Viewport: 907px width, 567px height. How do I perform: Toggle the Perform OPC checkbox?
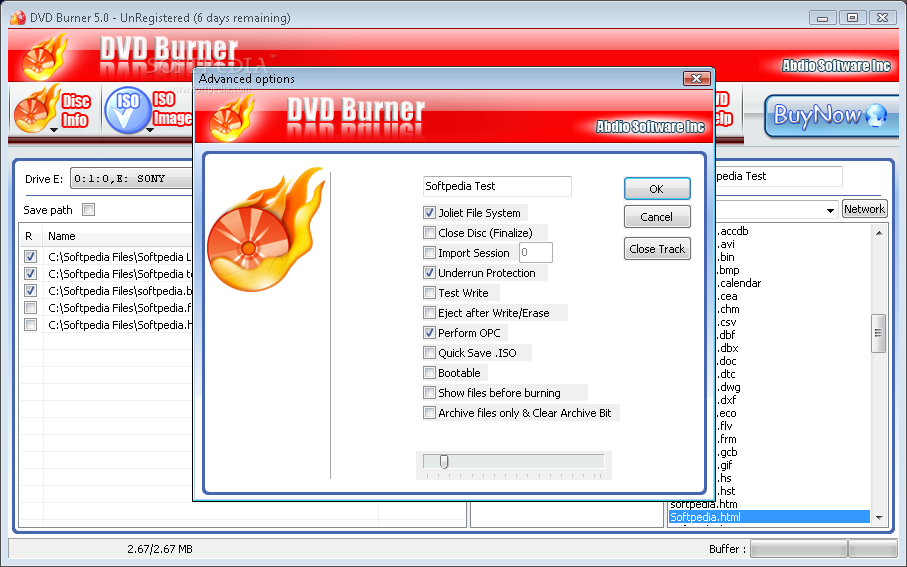[429, 333]
